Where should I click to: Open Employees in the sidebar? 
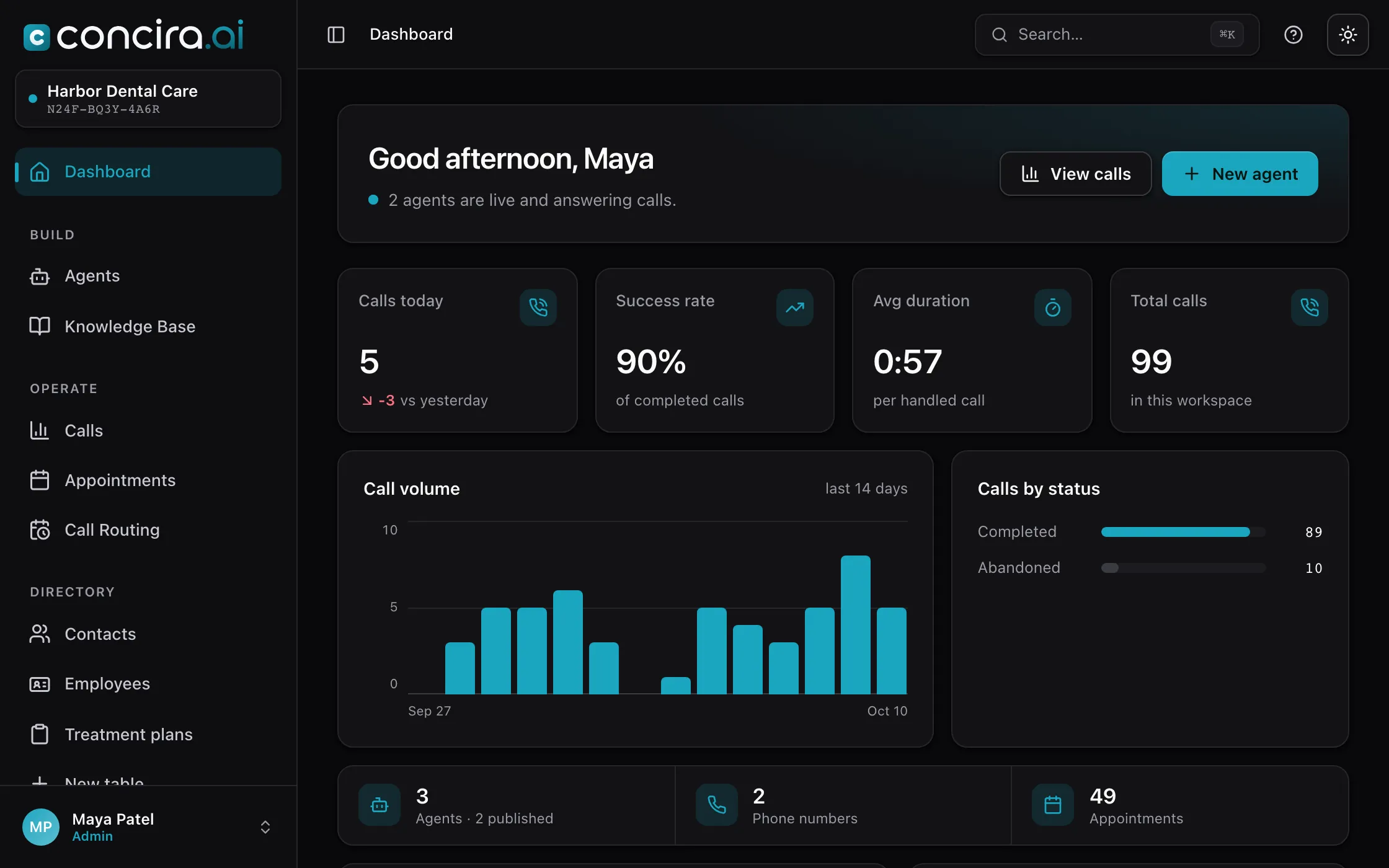pos(148,684)
